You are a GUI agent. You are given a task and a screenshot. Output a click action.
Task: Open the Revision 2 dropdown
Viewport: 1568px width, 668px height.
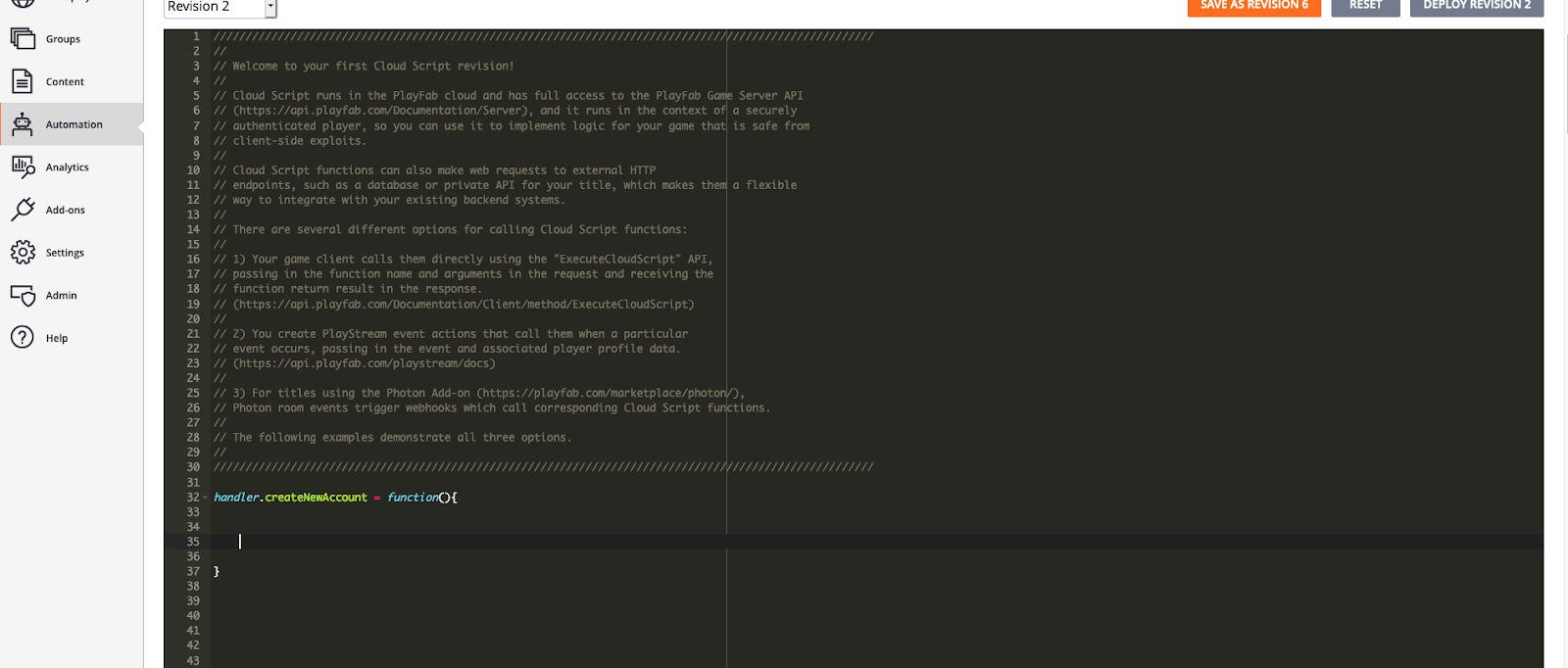(x=220, y=8)
